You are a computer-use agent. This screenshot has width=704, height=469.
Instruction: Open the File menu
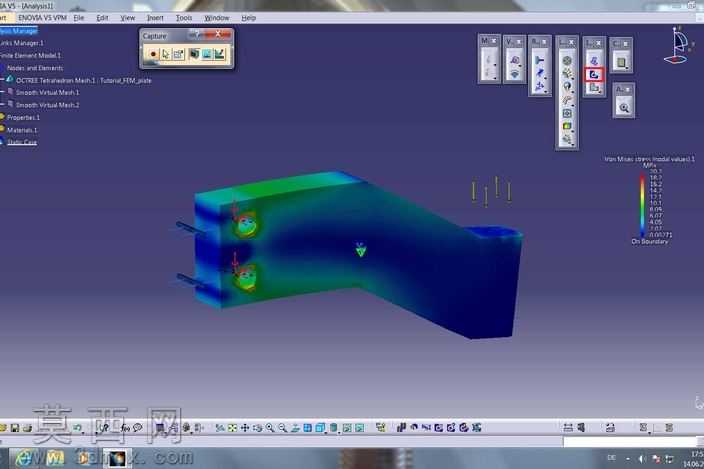(x=79, y=18)
